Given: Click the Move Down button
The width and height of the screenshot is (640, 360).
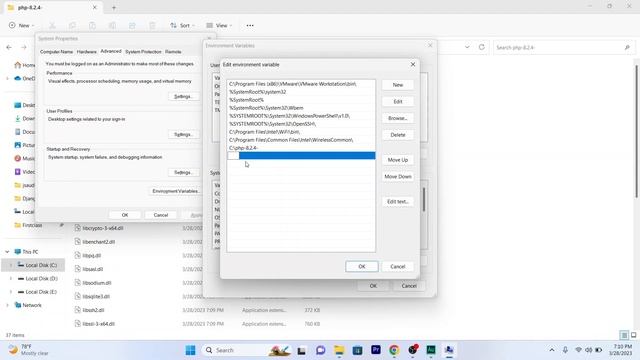Looking at the screenshot, I should click(x=398, y=177).
